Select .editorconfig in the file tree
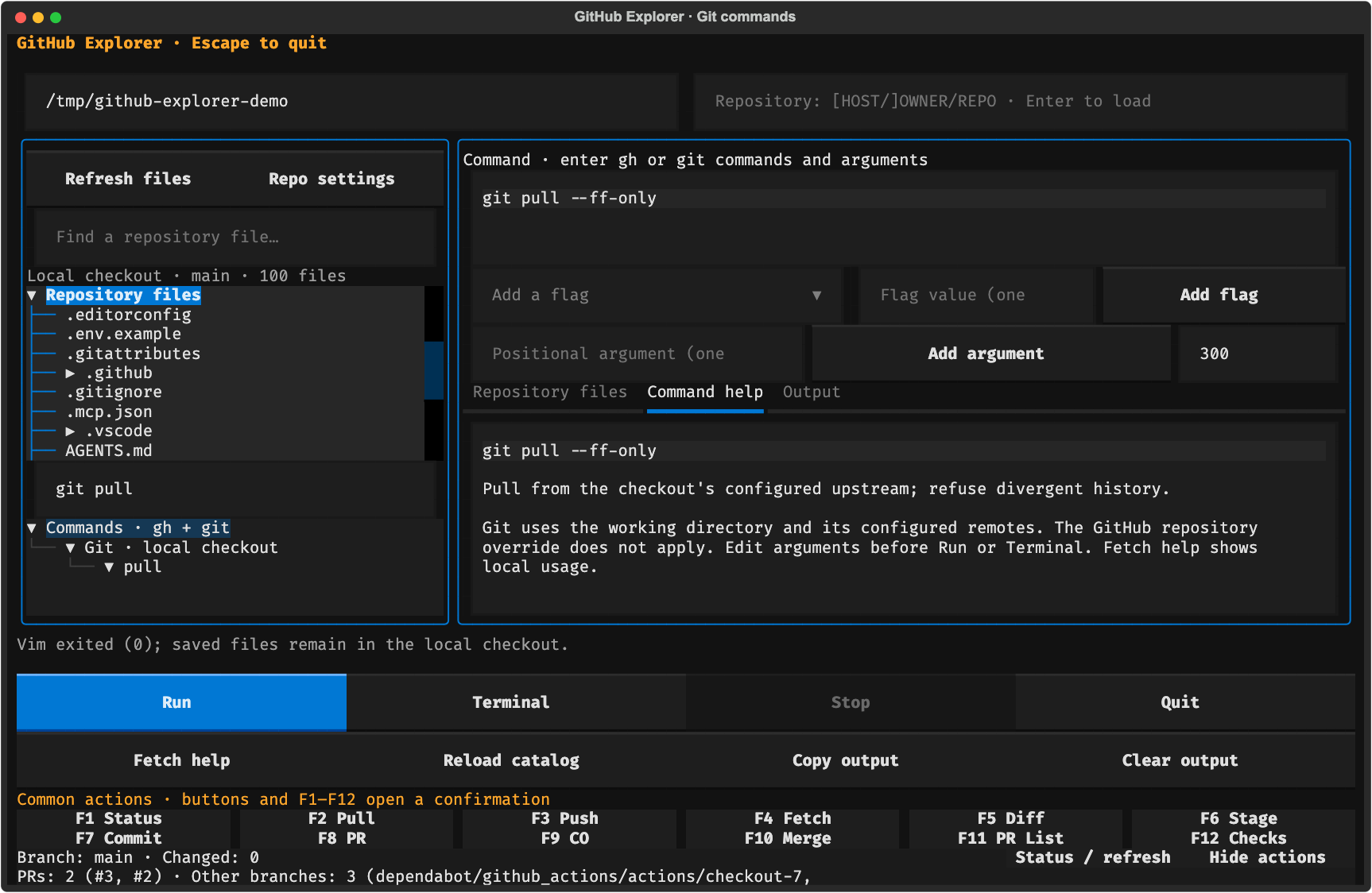This screenshot has height=893, width=1372. [x=128, y=315]
